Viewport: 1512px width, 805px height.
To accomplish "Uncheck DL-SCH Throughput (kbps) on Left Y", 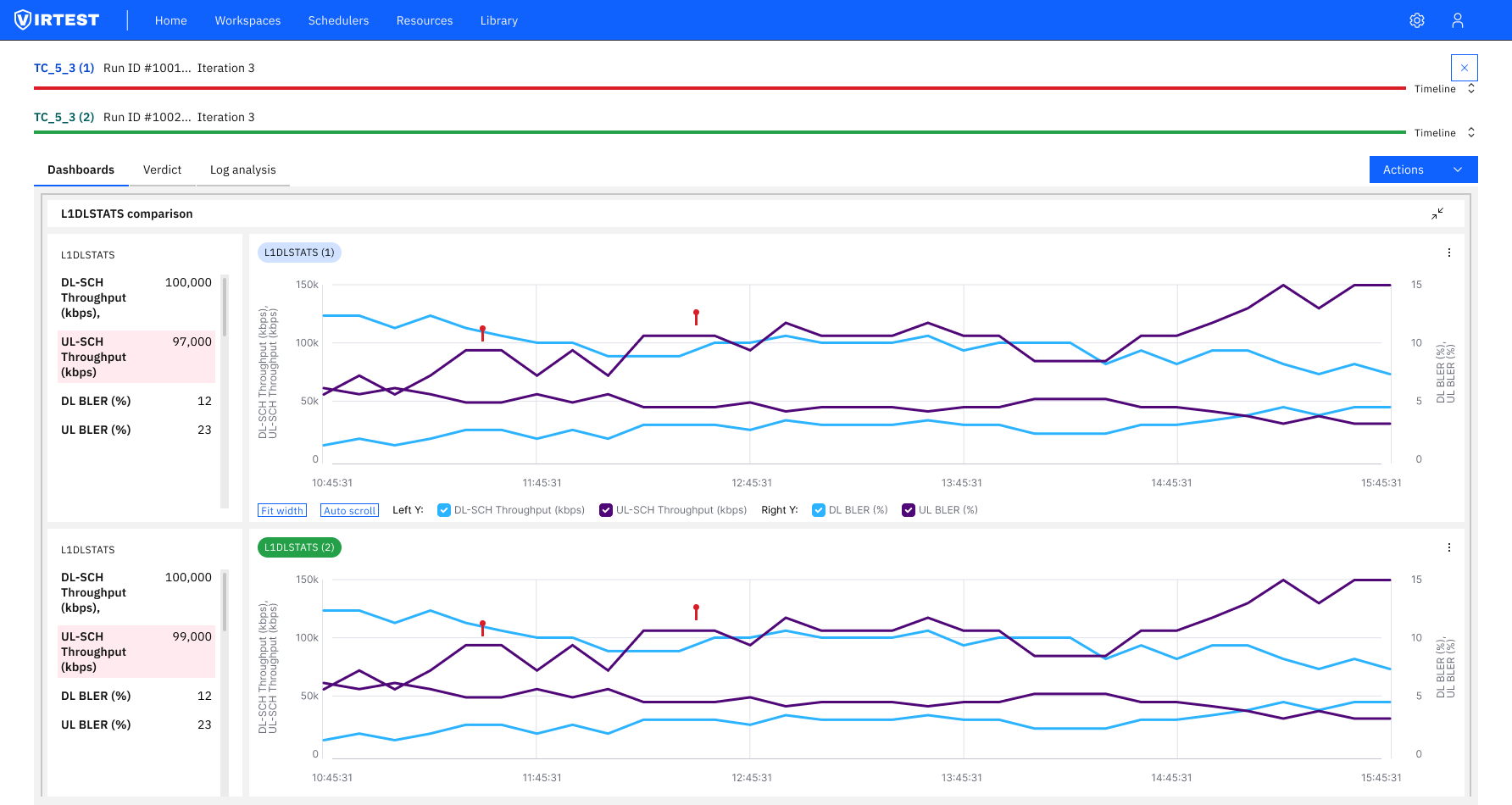I will (x=444, y=509).
